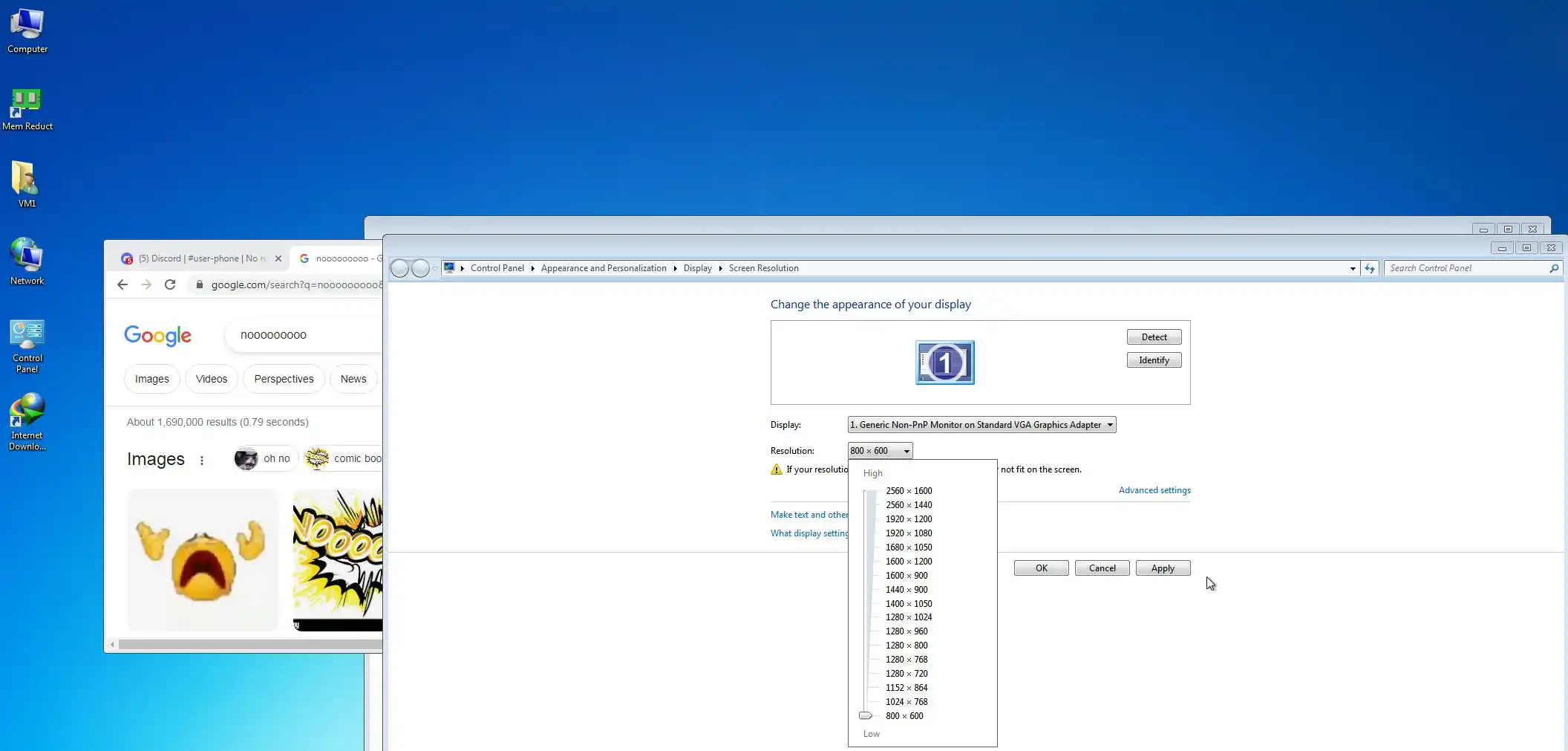
Task: Click the Control Panel Back button
Action: tap(399, 268)
